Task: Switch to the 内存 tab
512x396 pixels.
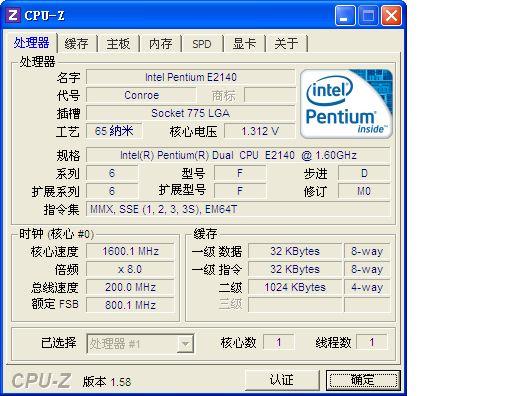Action: click(x=160, y=44)
